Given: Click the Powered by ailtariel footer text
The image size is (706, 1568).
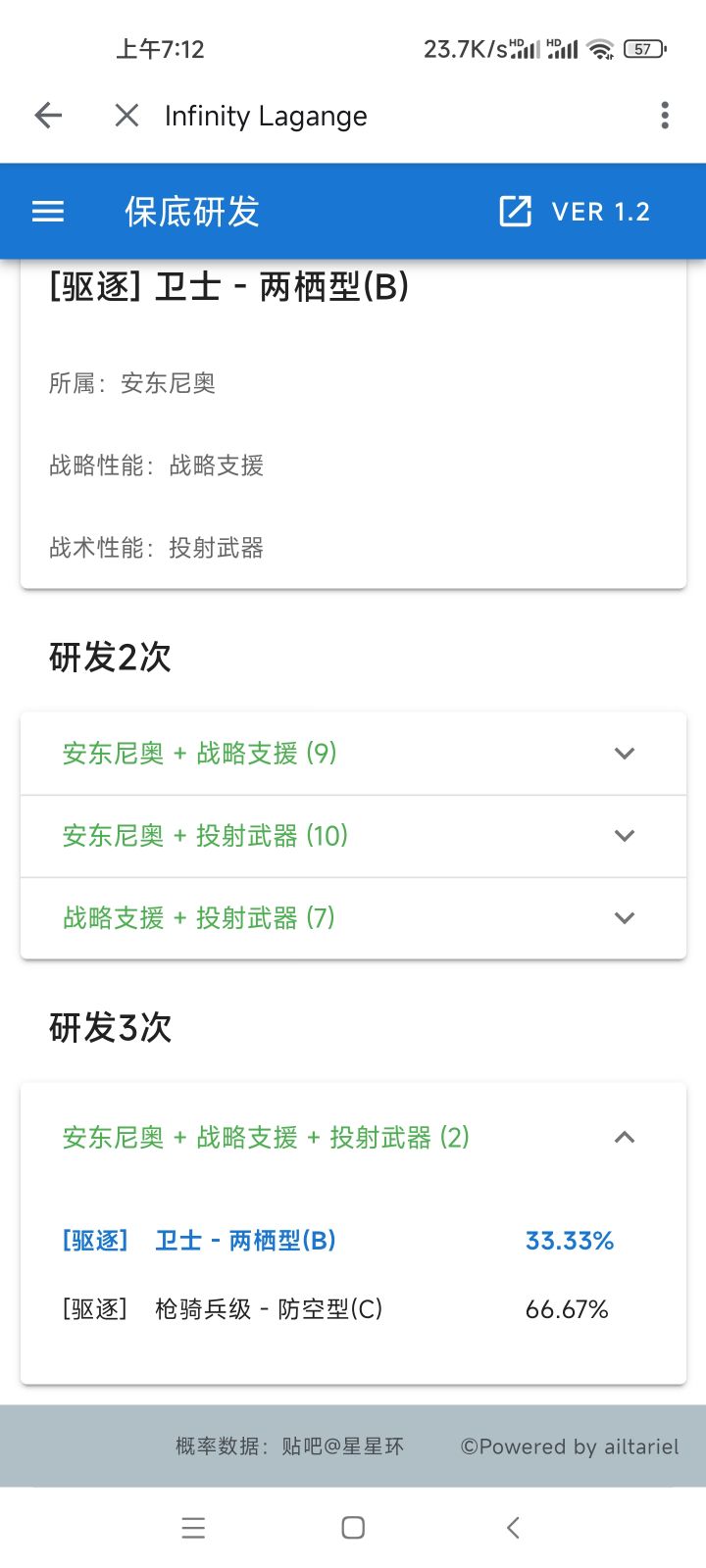Looking at the screenshot, I should (570, 1446).
